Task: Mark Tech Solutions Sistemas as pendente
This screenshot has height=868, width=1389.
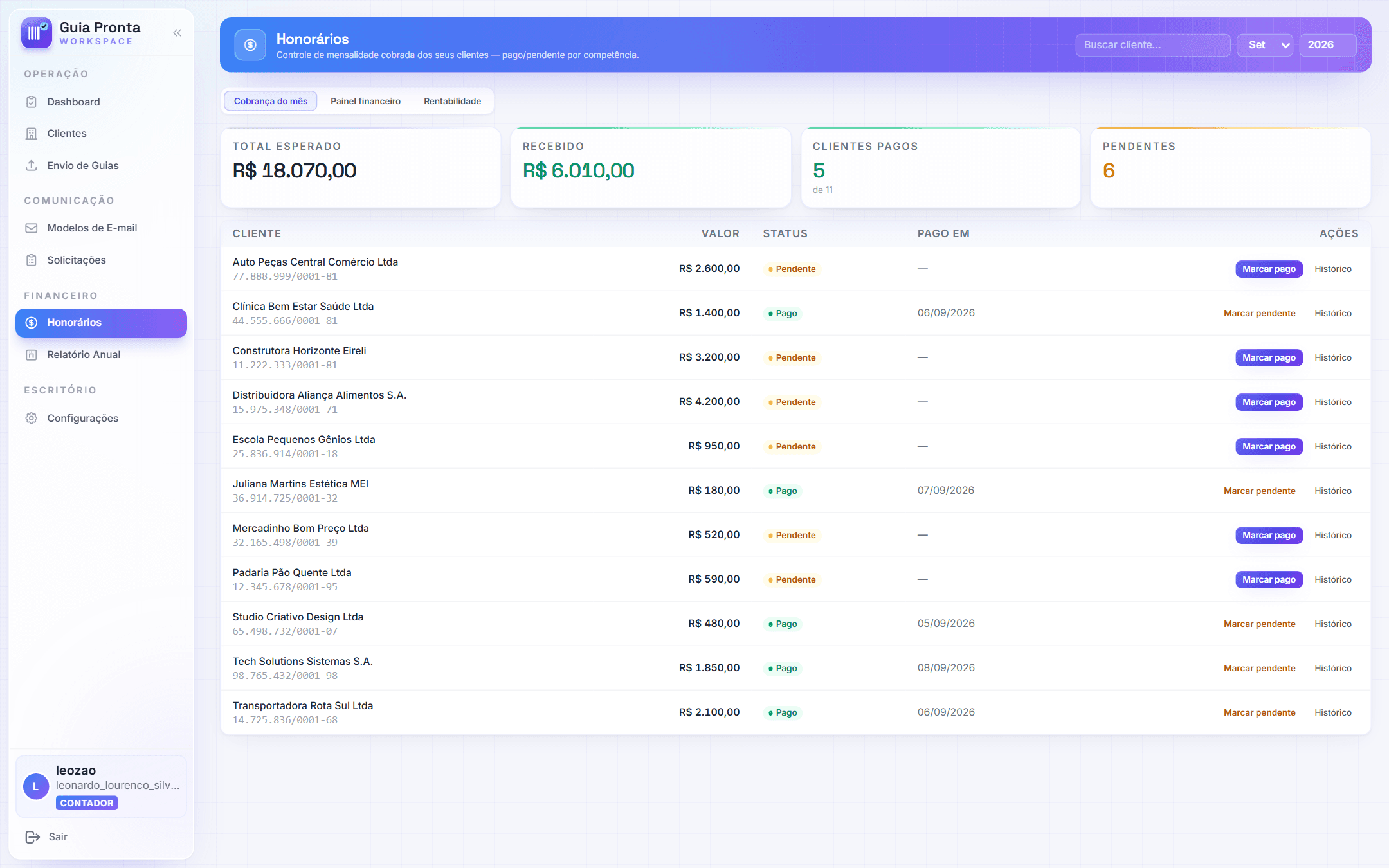Action: coord(1259,668)
